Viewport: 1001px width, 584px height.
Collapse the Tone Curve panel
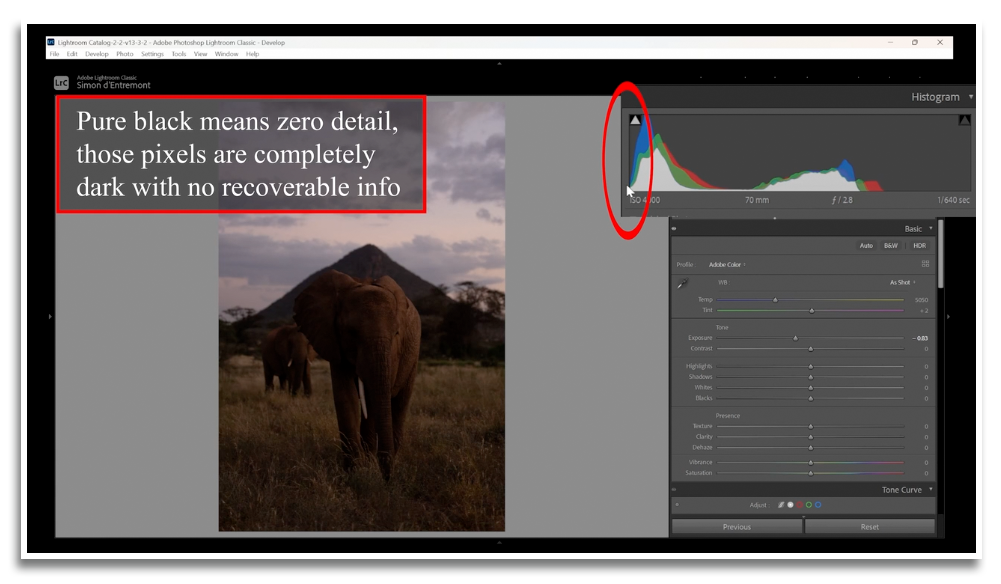tap(931, 490)
